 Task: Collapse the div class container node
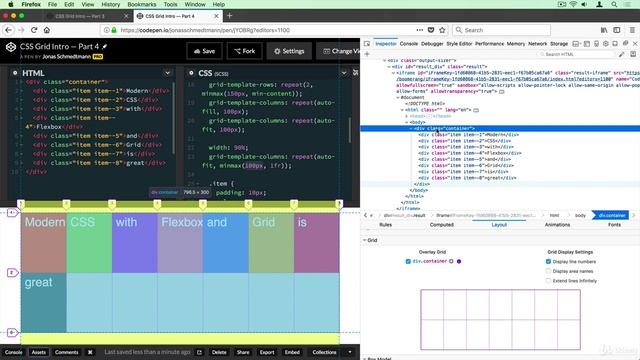[x=411, y=129]
